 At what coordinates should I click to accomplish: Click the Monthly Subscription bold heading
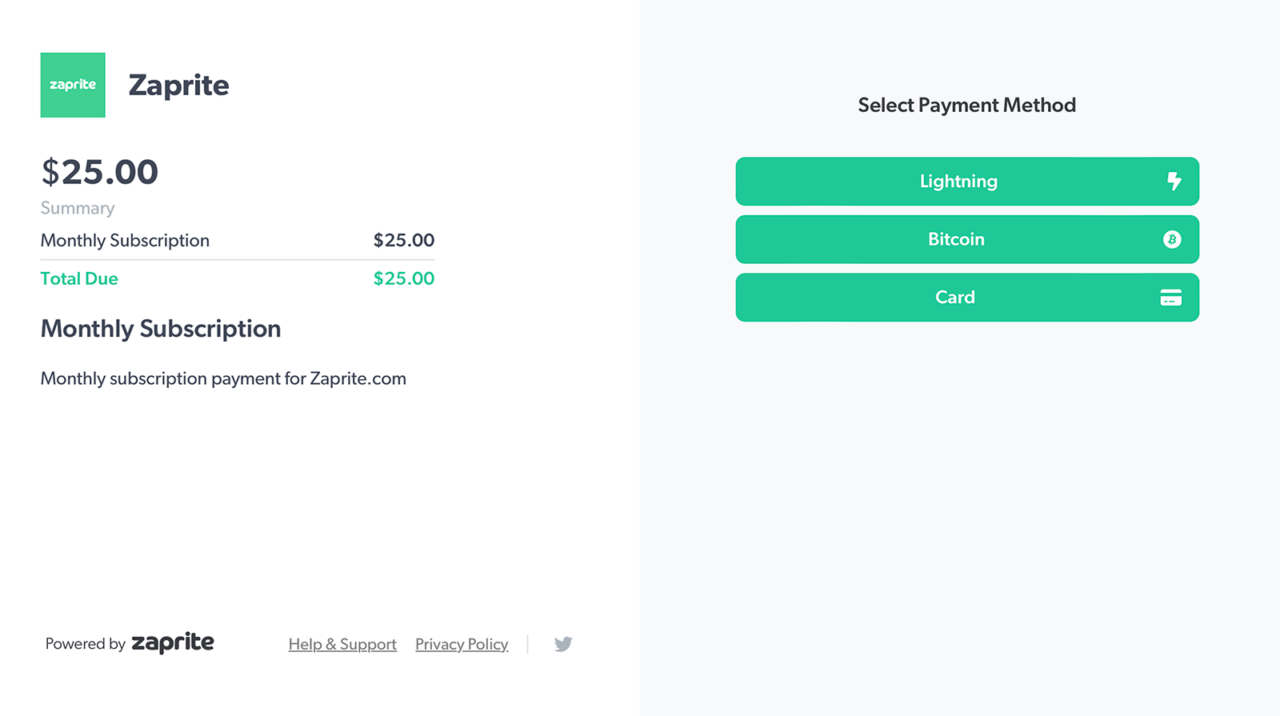tap(160, 329)
